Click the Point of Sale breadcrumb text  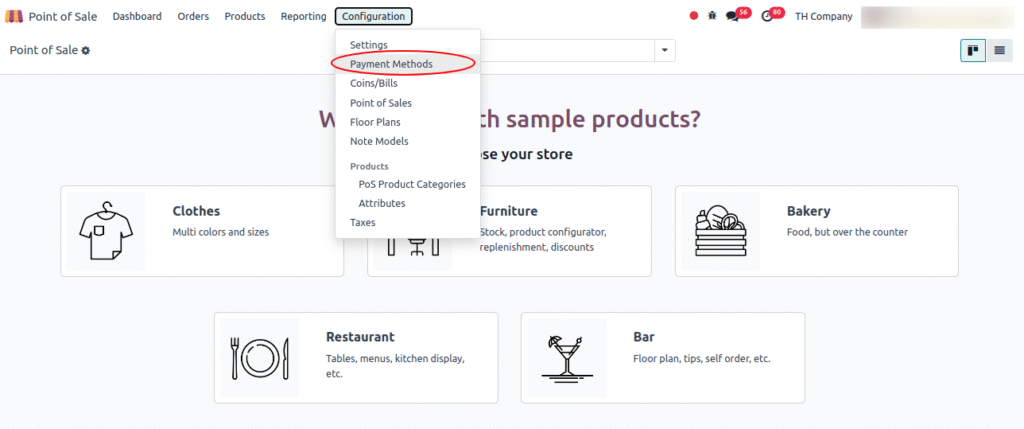point(44,50)
